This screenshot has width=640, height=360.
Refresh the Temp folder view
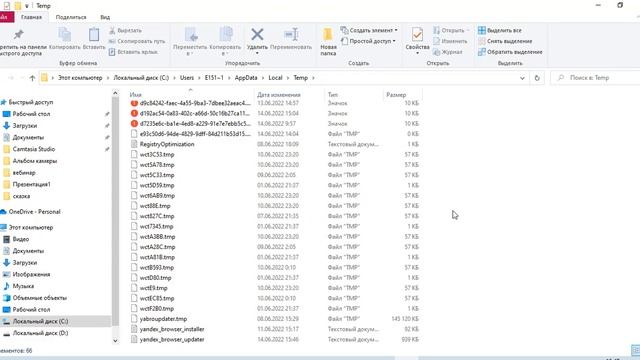click(537, 78)
